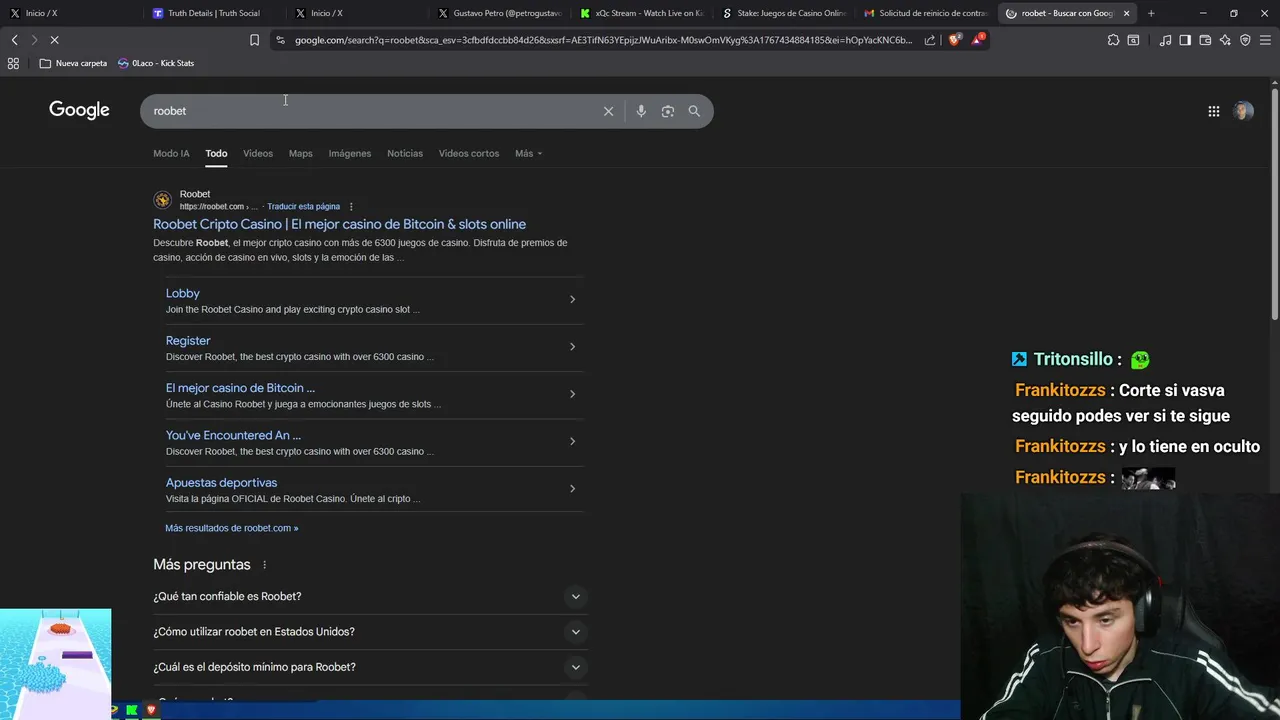The height and width of the screenshot is (720, 1280).
Task: Search by image with Google Lens icon
Action: (x=668, y=111)
